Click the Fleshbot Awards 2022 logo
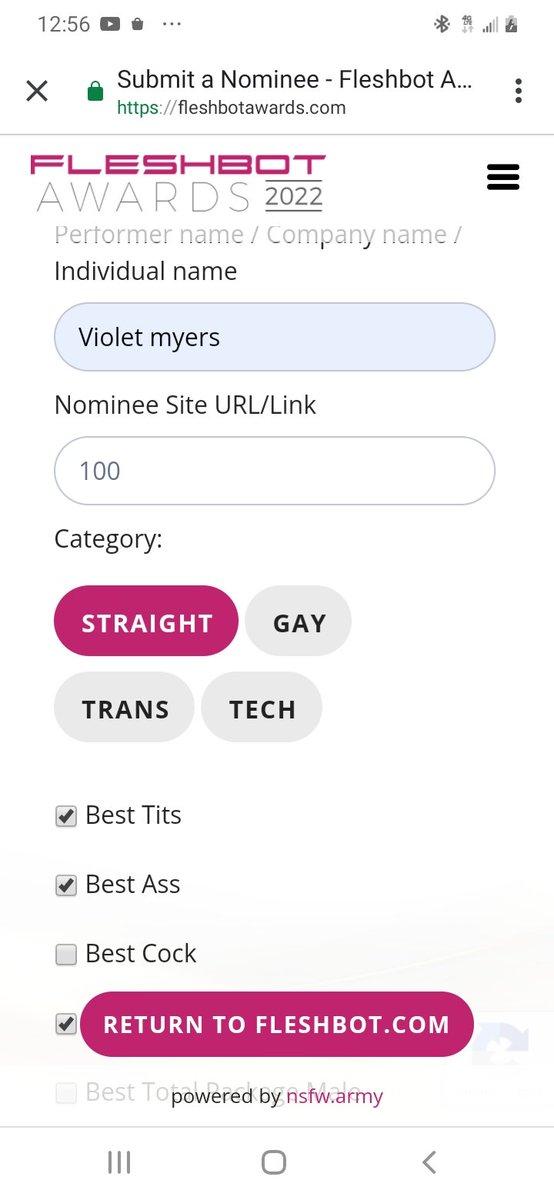Image resolution: width=554 pixels, height=1200 pixels. pyautogui.click(x=178, y=183)
